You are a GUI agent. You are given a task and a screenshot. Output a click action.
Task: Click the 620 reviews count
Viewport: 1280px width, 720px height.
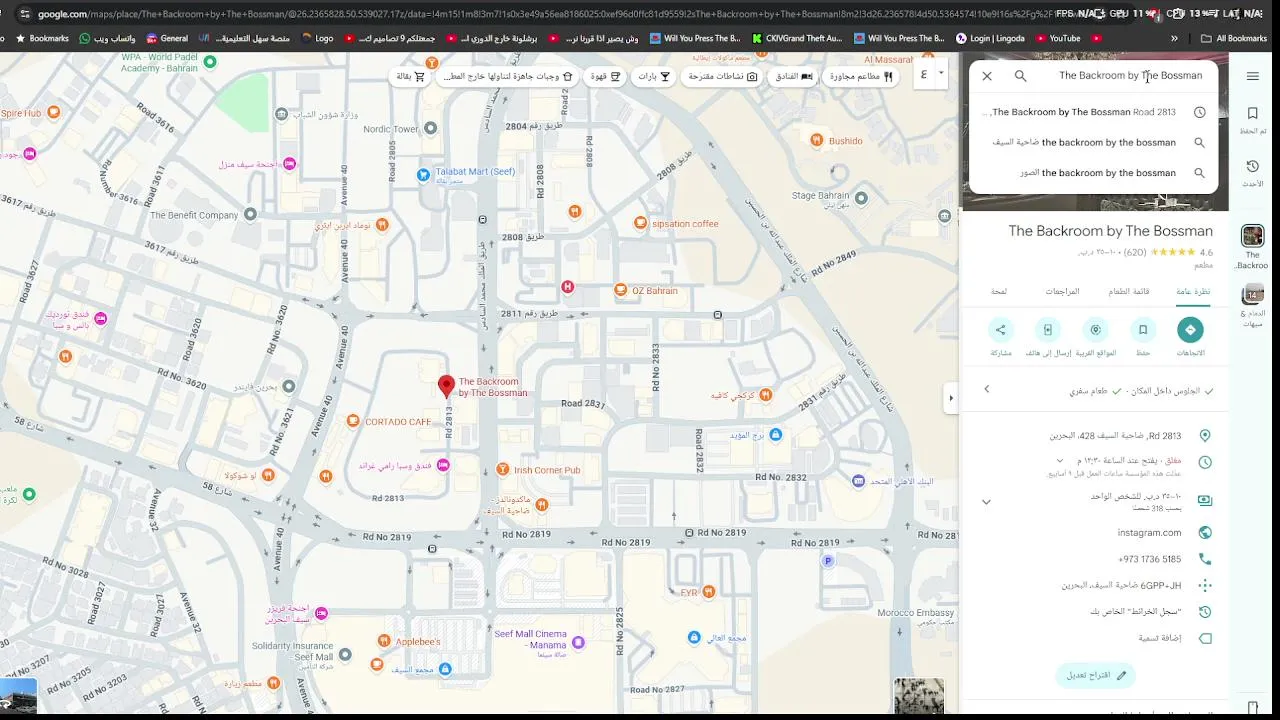[1135, 253]
